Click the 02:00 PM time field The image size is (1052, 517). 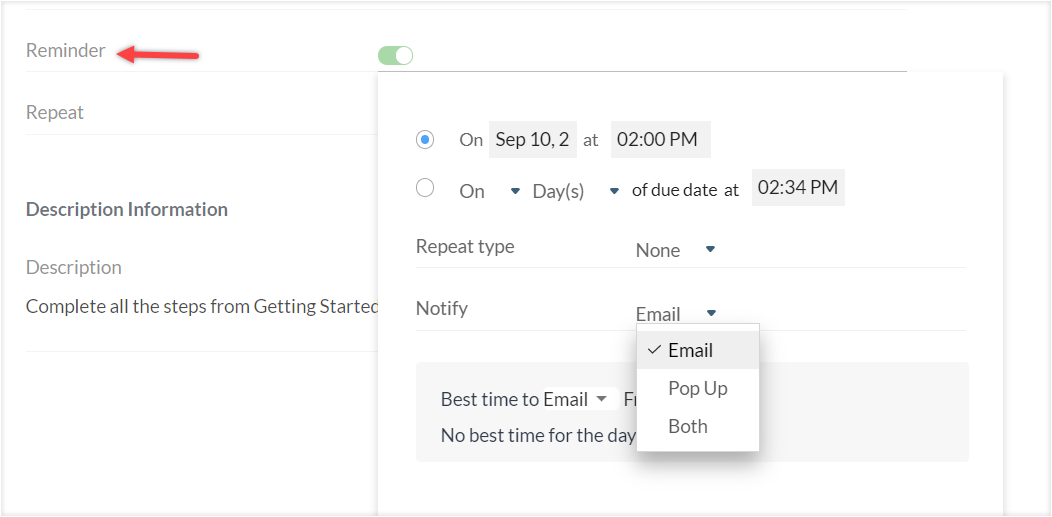pos(657,140)
